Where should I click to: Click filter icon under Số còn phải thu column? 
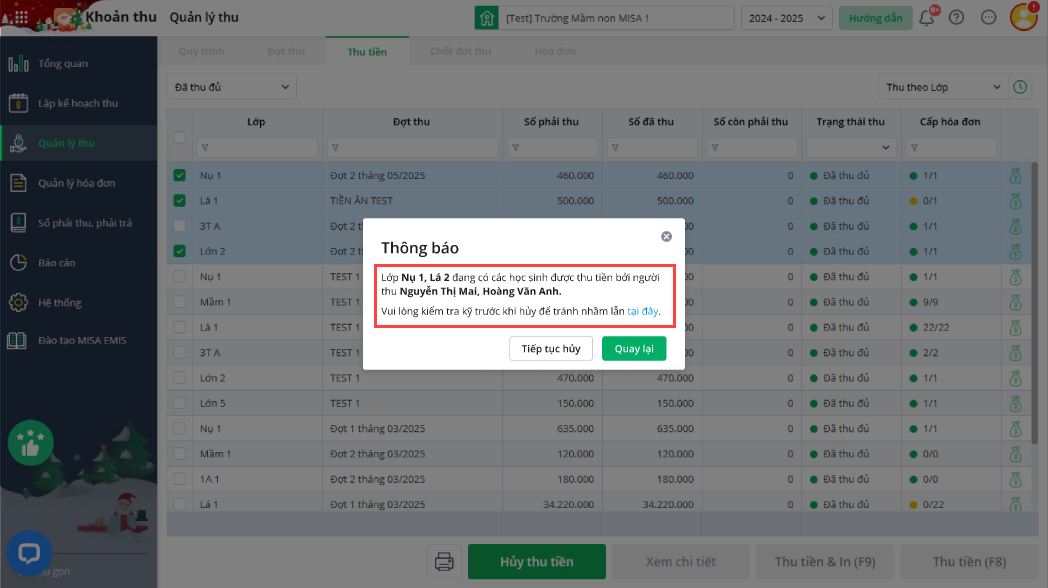[x=714, y=148]
